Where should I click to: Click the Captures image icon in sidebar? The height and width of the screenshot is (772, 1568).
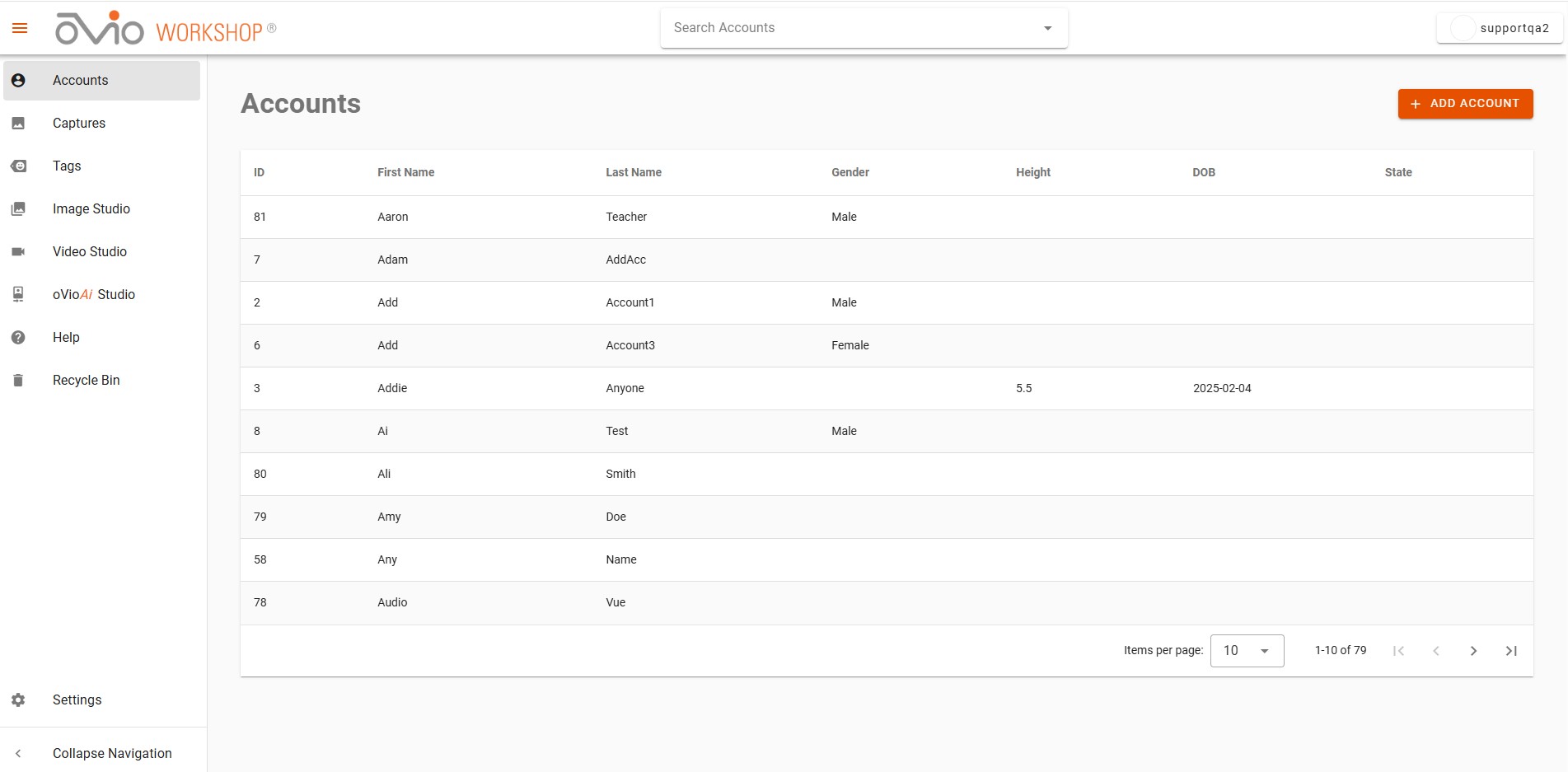[x=18, y=124]
